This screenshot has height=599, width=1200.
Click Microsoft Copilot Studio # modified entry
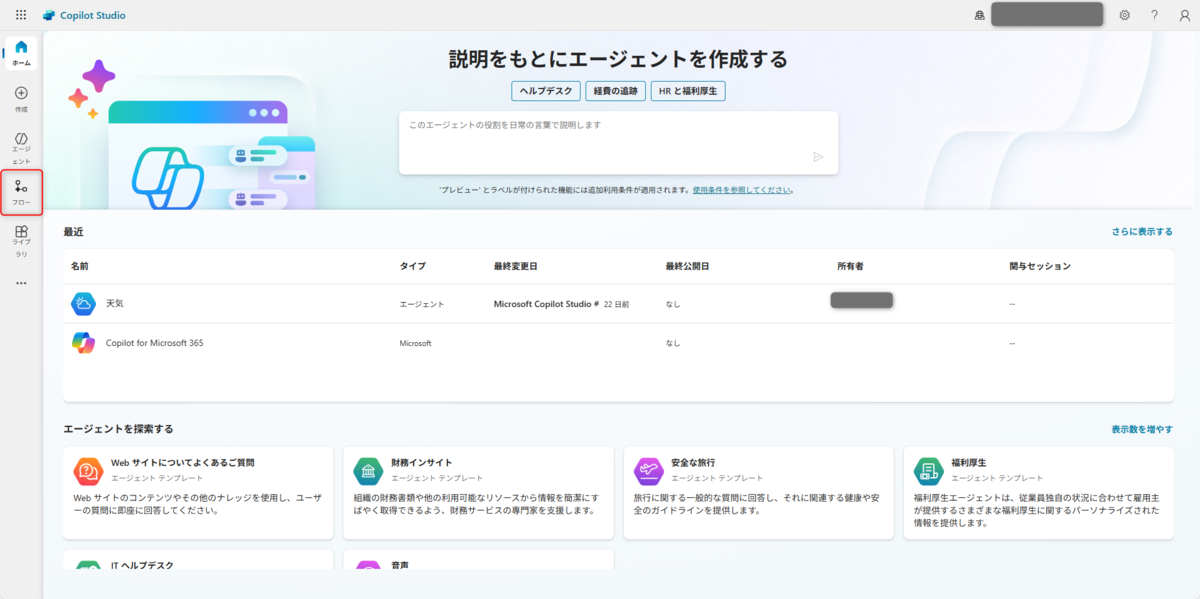[x=546, y=304]
